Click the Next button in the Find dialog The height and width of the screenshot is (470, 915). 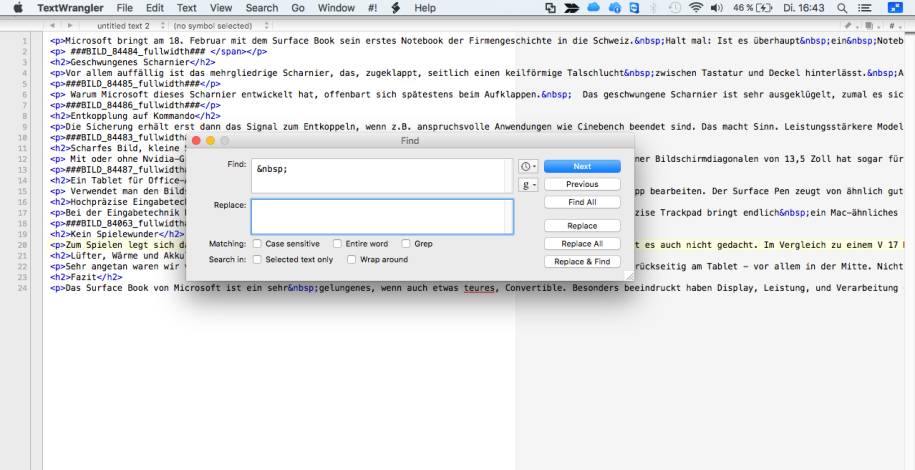pyautogui.click(x=582, y=166)
